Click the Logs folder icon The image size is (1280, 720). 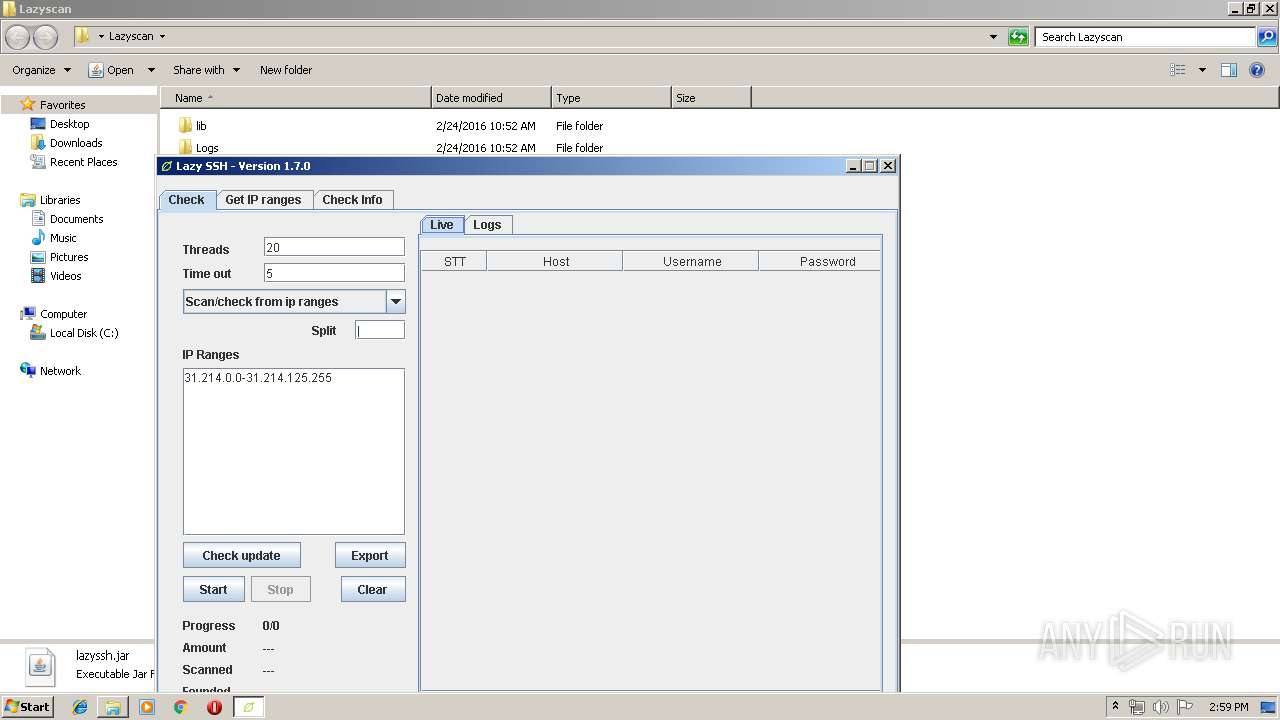185,148
